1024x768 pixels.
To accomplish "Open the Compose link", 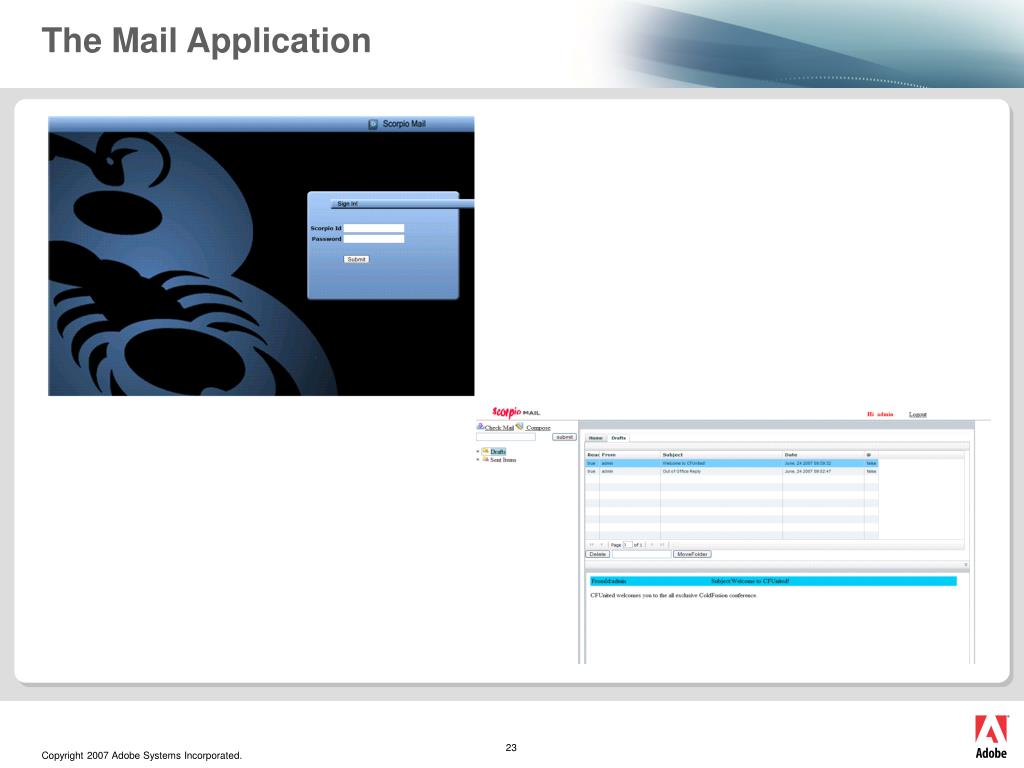I will click(x=538, y=428).
